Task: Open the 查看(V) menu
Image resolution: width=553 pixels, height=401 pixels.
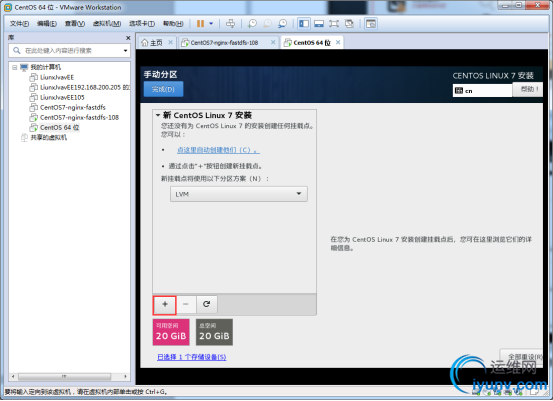Action: [75, 24]
